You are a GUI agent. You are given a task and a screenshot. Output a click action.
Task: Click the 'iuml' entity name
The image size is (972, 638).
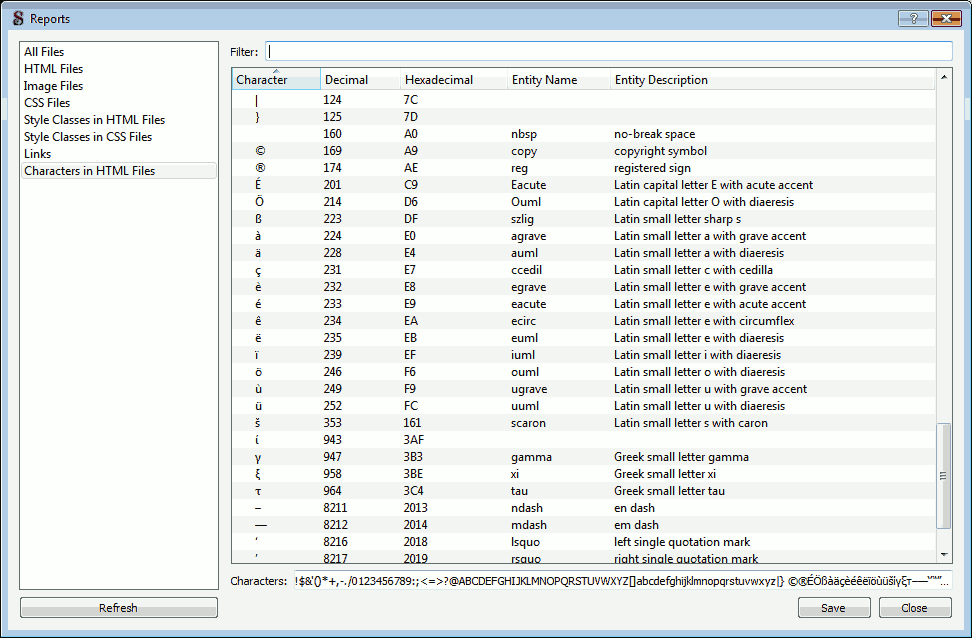[523, 355]
